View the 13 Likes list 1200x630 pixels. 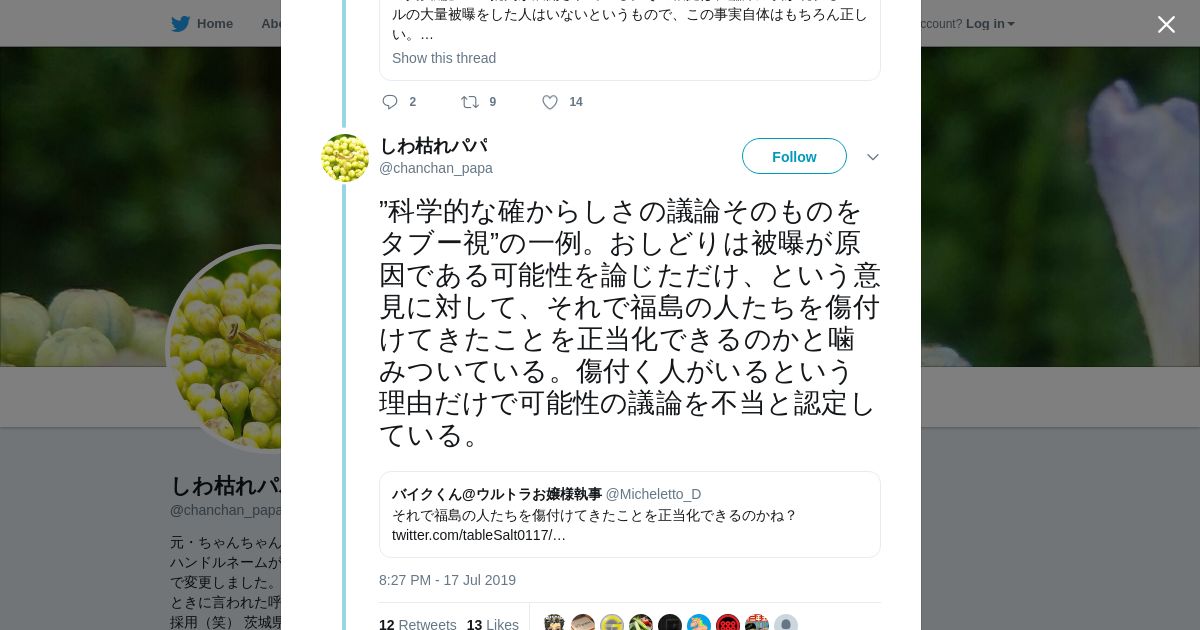492,625
